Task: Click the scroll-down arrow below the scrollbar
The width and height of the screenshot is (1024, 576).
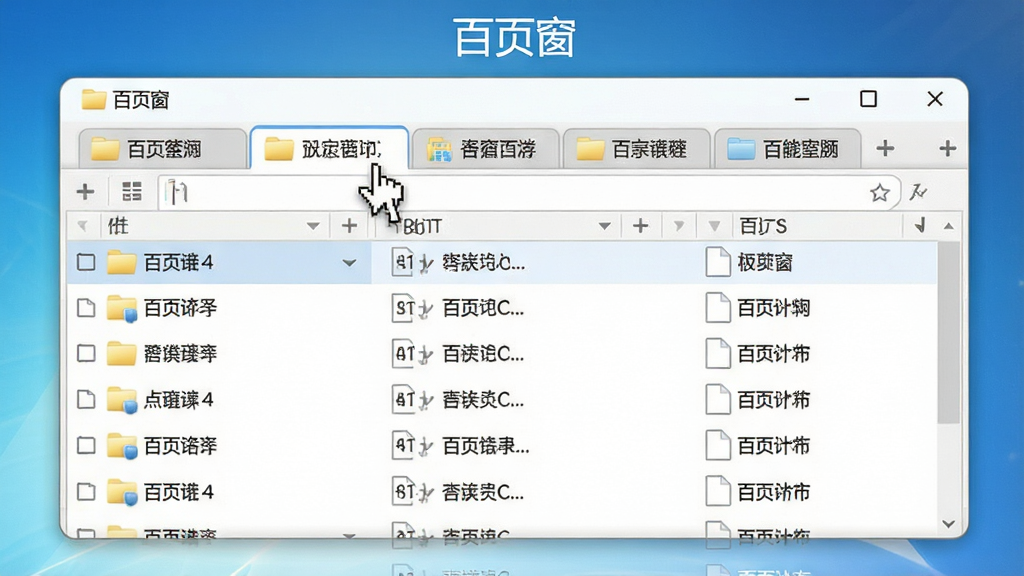Action: [949, 524]
